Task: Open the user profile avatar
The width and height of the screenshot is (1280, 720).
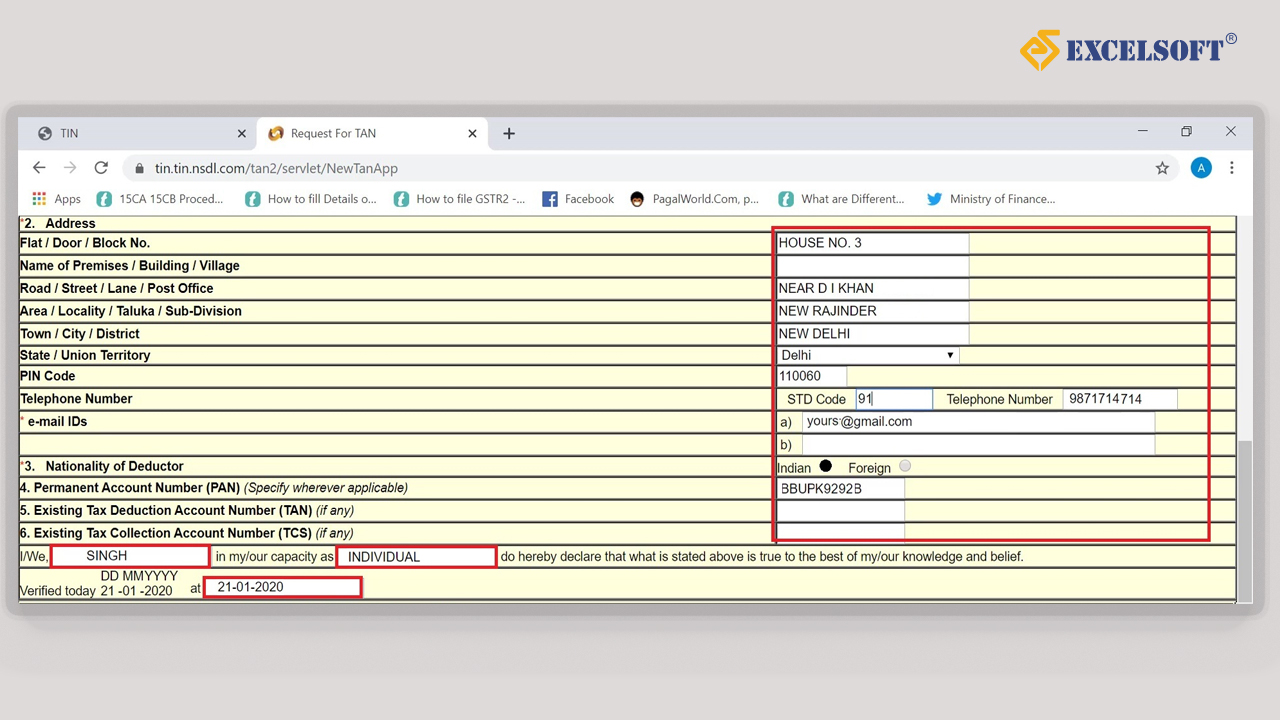Action: pos(1201,168)
